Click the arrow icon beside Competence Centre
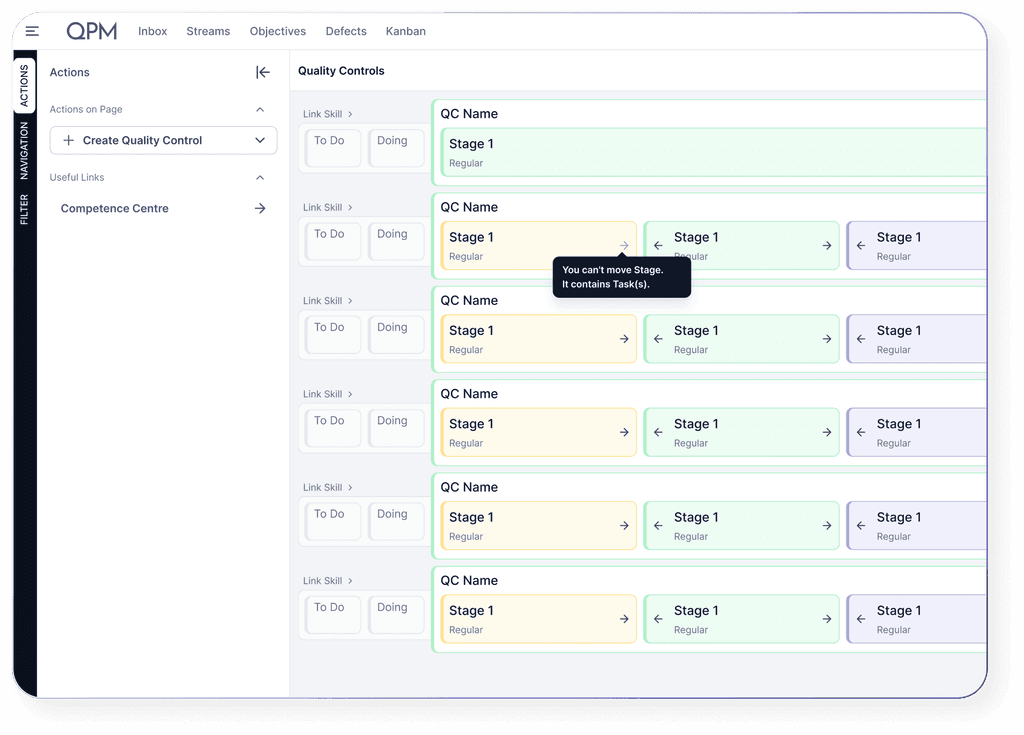The image size is (1024, 735). (260, 209)
